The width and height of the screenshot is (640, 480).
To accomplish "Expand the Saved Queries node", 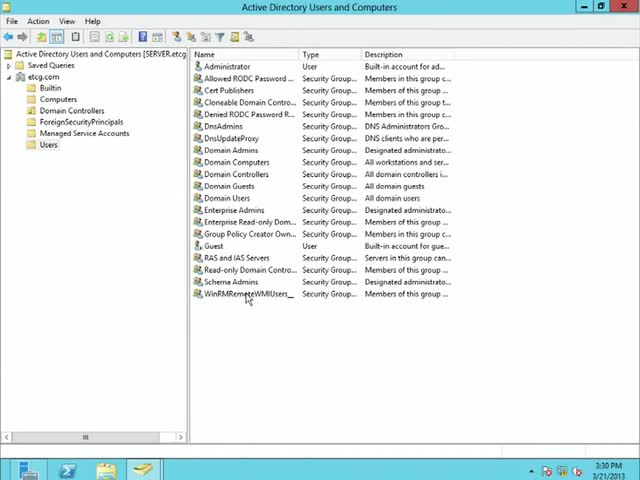I will [9, 66].
